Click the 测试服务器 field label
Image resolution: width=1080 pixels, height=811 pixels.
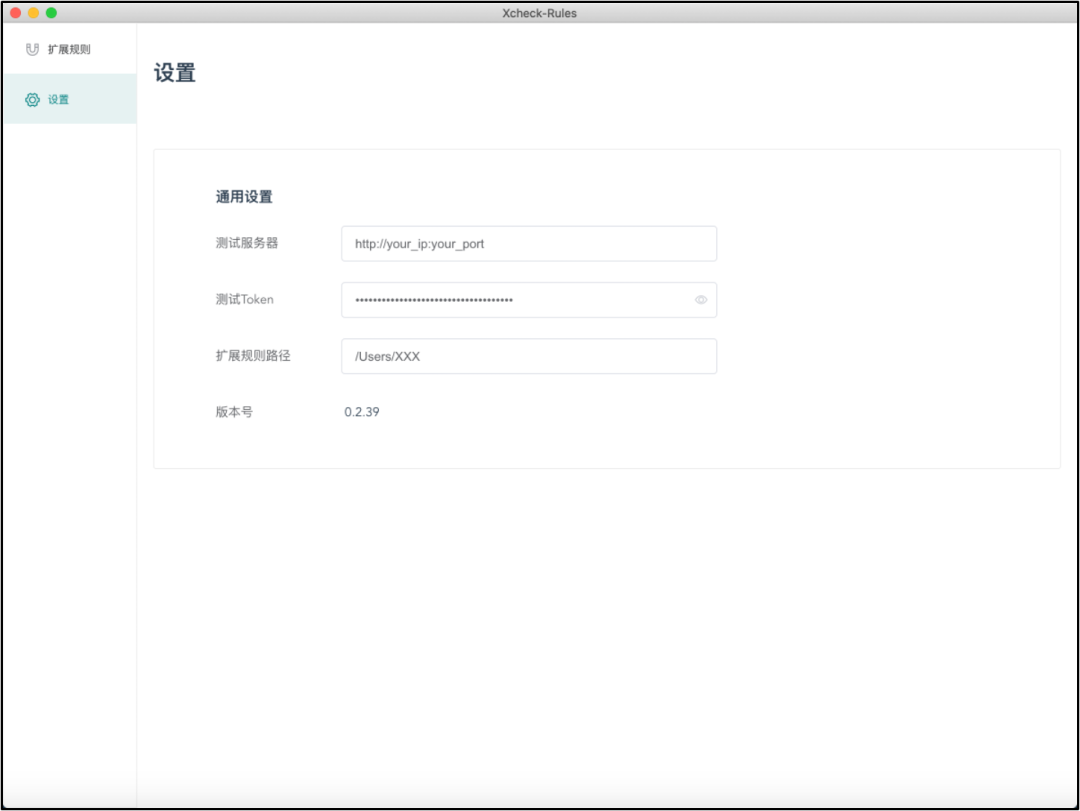coord(247,243)
